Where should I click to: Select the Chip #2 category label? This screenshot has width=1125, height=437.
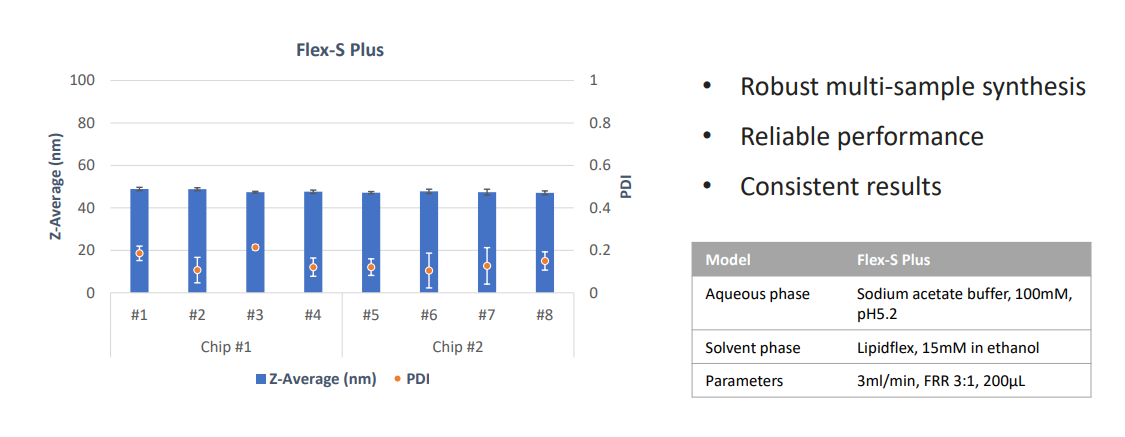(x=458, y=346)
